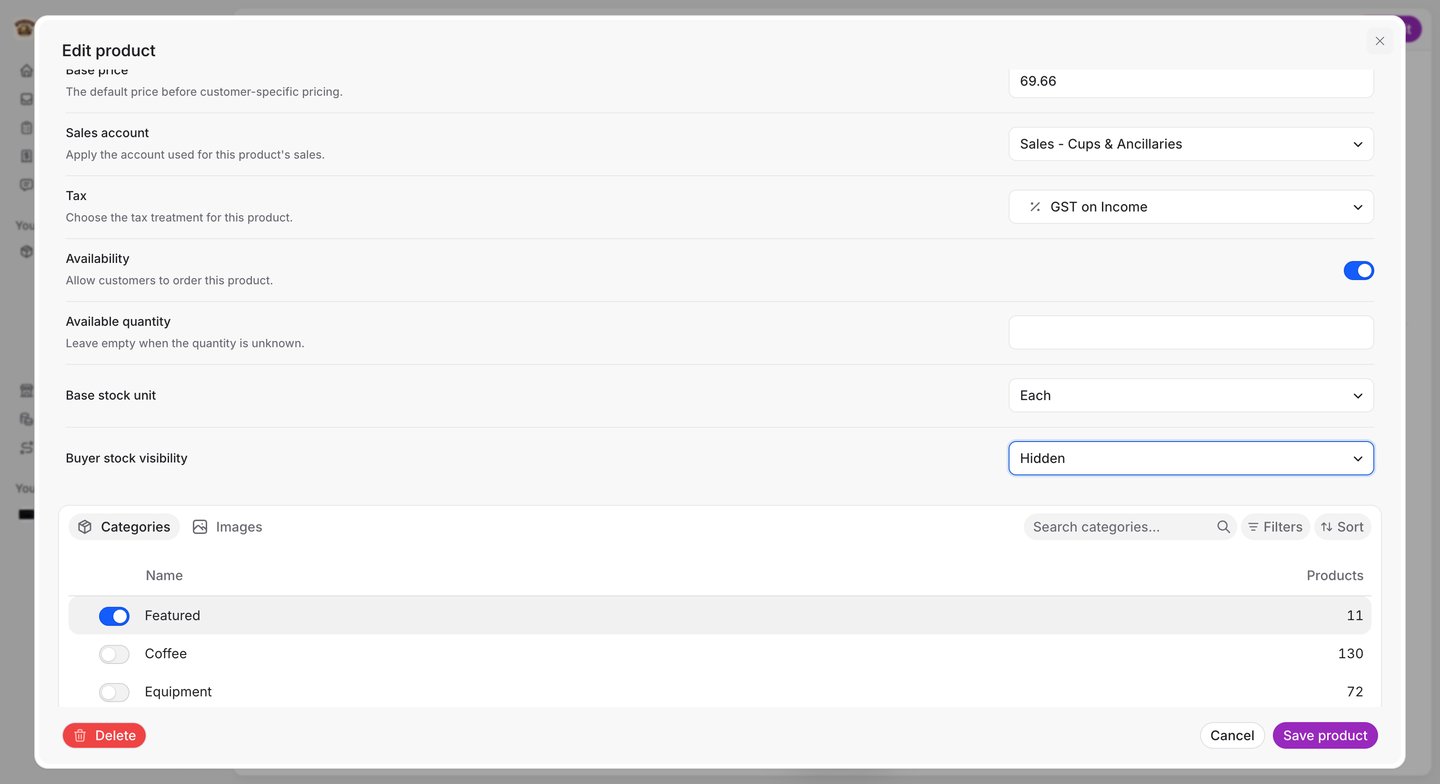Click the Search categories input
The image size is (1440, 784).
(x=1130, y=527)
